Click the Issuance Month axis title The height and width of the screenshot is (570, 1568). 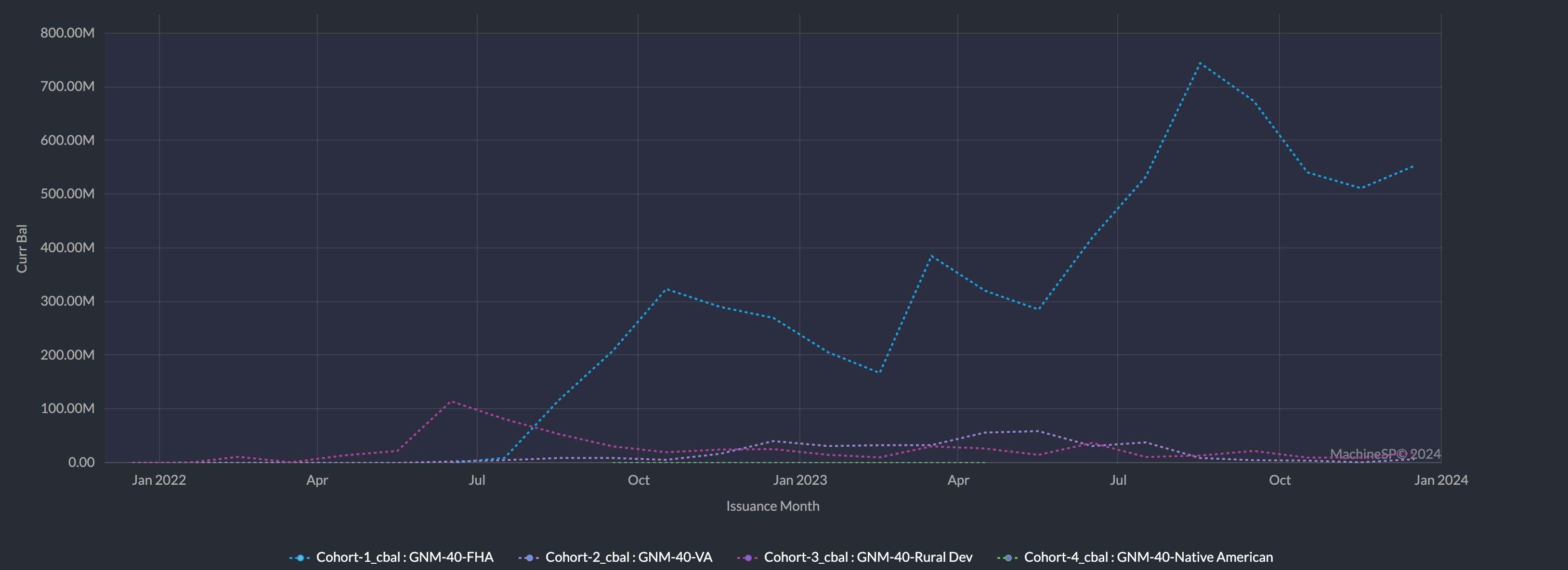(772, 506)
